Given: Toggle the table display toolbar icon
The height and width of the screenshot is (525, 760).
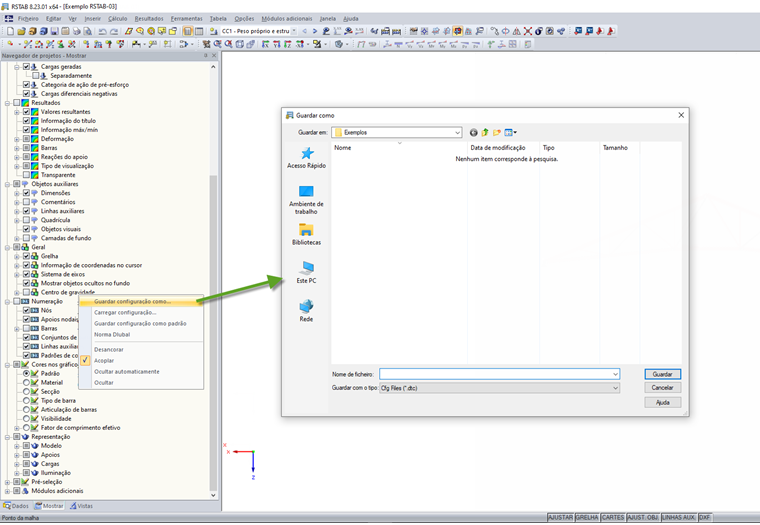Looking at the screenshot, I should tap(199, 31).
